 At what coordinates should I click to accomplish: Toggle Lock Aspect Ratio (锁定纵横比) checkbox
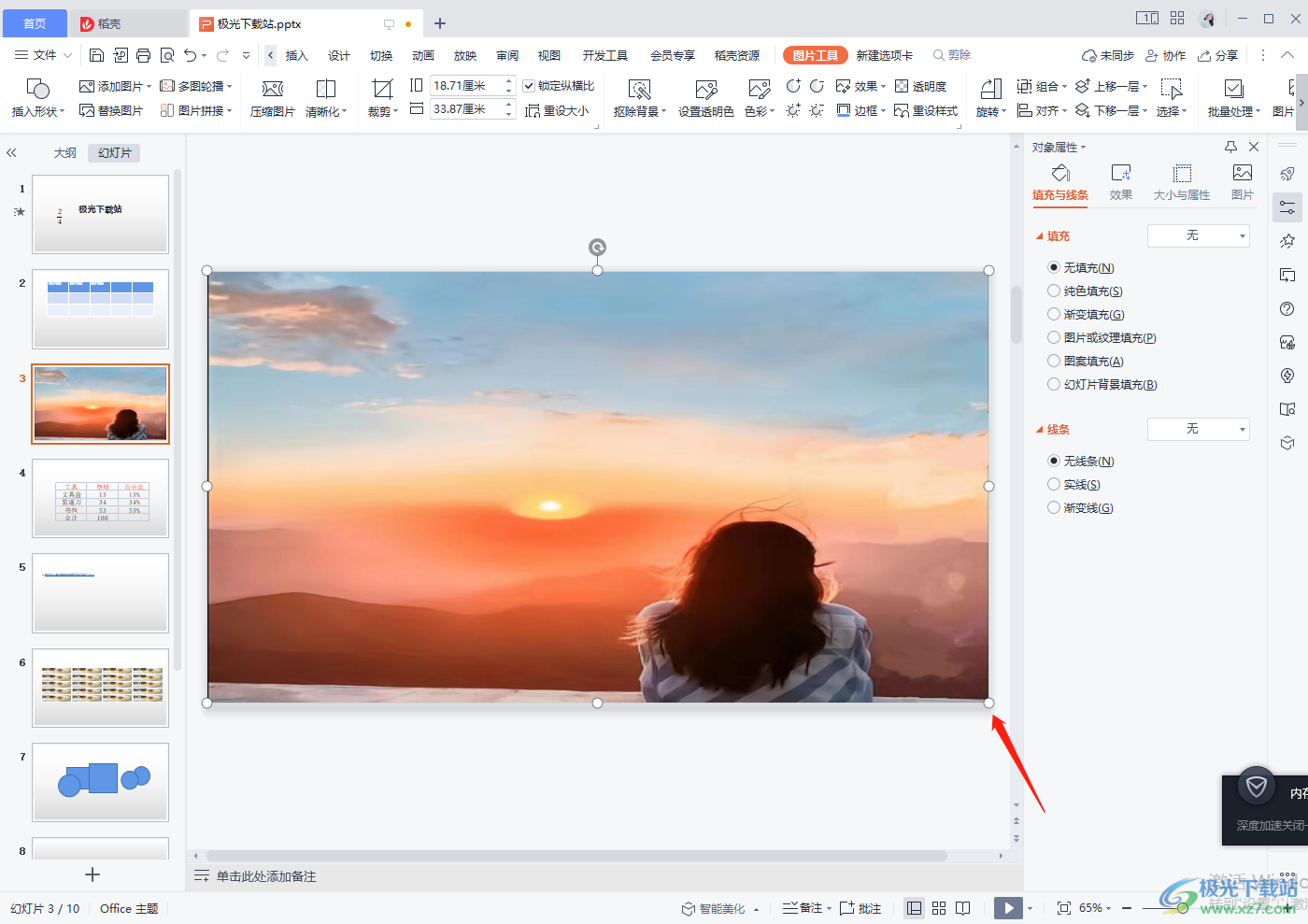pos(529,86)
